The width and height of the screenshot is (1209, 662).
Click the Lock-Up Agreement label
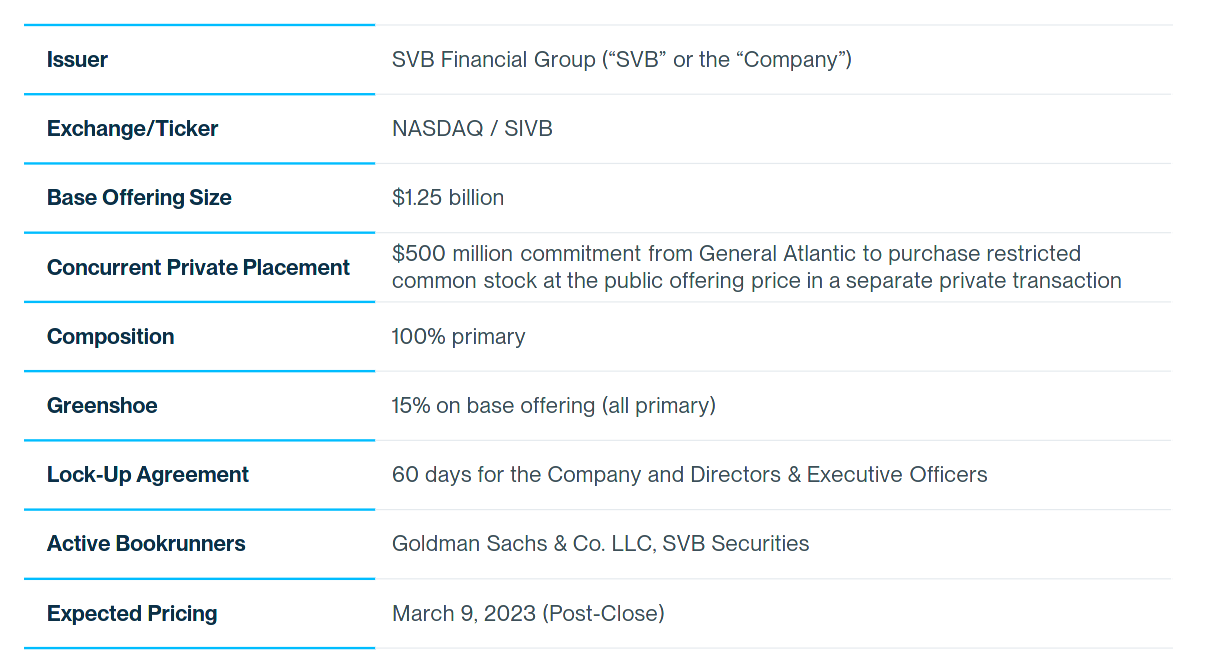[147, 475]
